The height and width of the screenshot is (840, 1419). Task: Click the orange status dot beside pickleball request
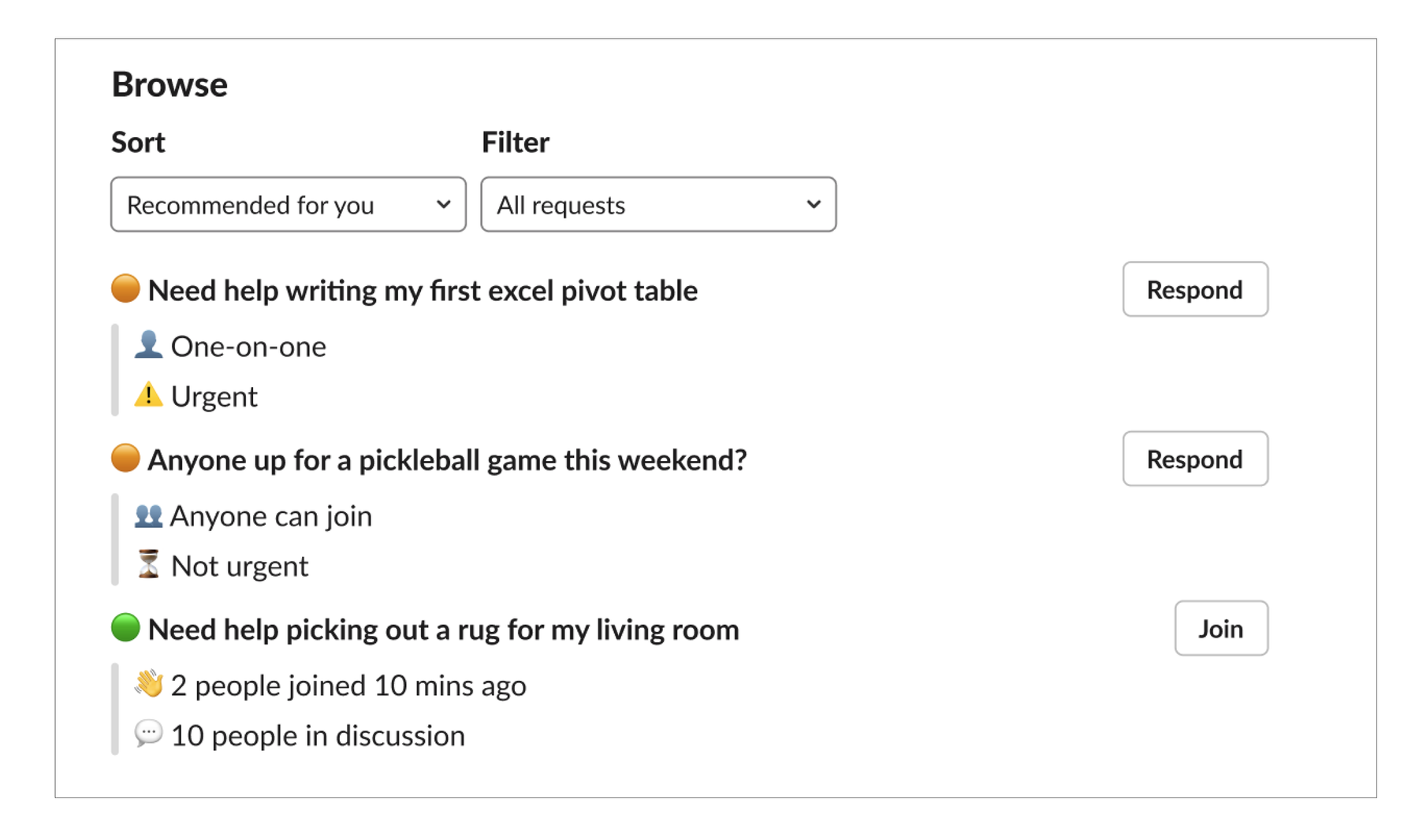click(125, 458)
